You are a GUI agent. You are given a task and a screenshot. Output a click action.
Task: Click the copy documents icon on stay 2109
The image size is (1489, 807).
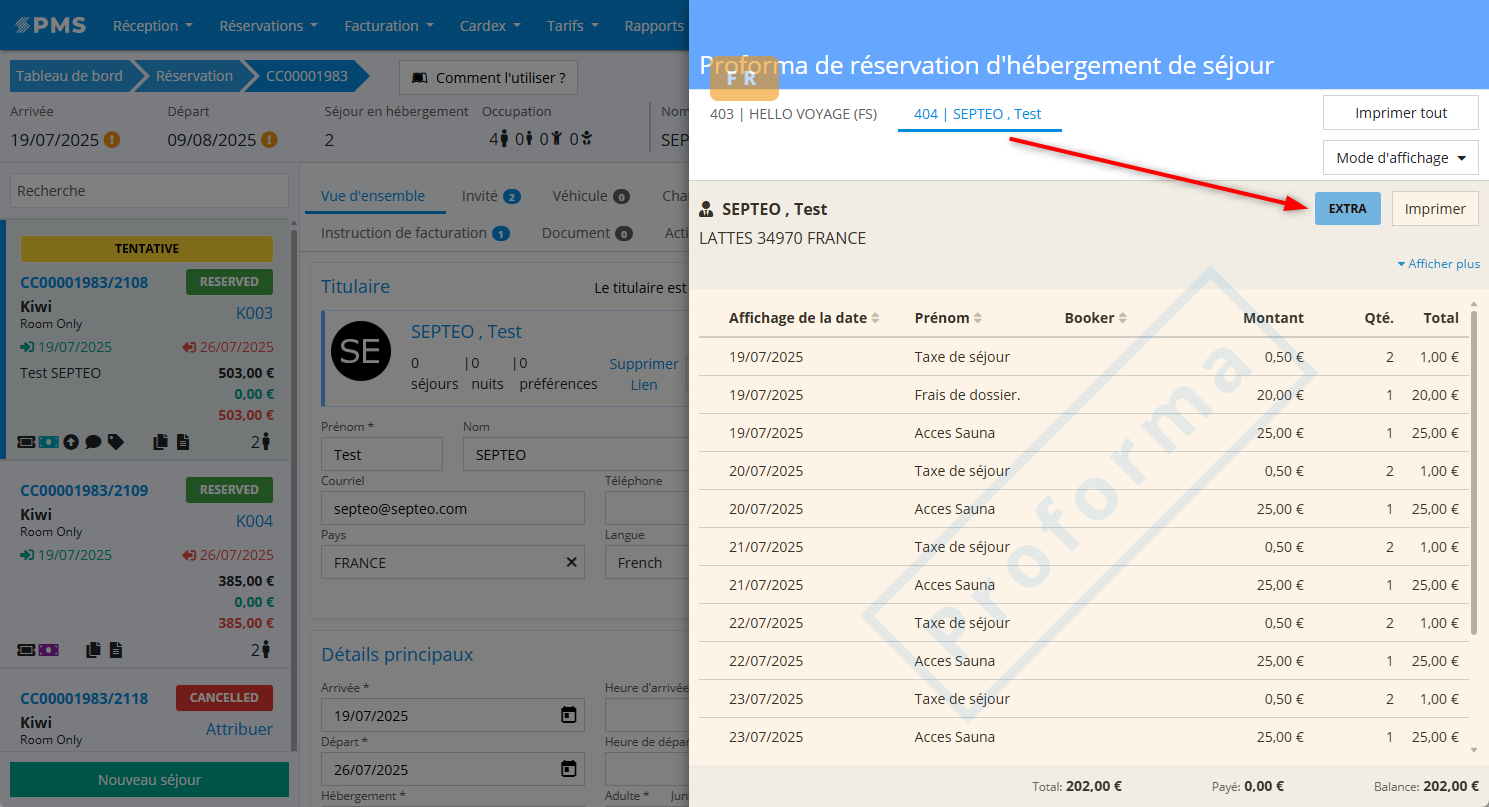(93, 650)
